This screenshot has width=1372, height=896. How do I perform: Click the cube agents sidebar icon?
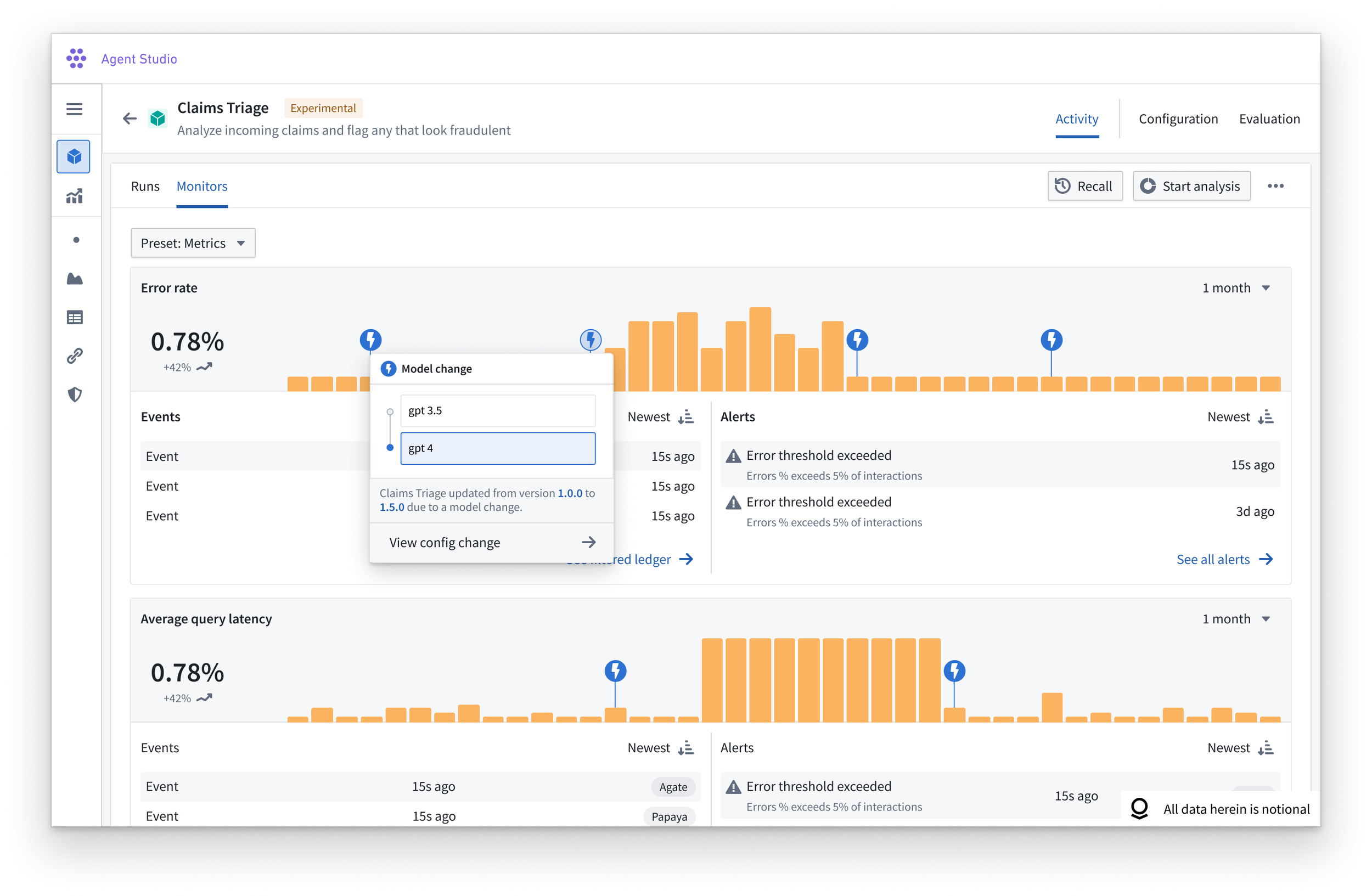point(74,157)
